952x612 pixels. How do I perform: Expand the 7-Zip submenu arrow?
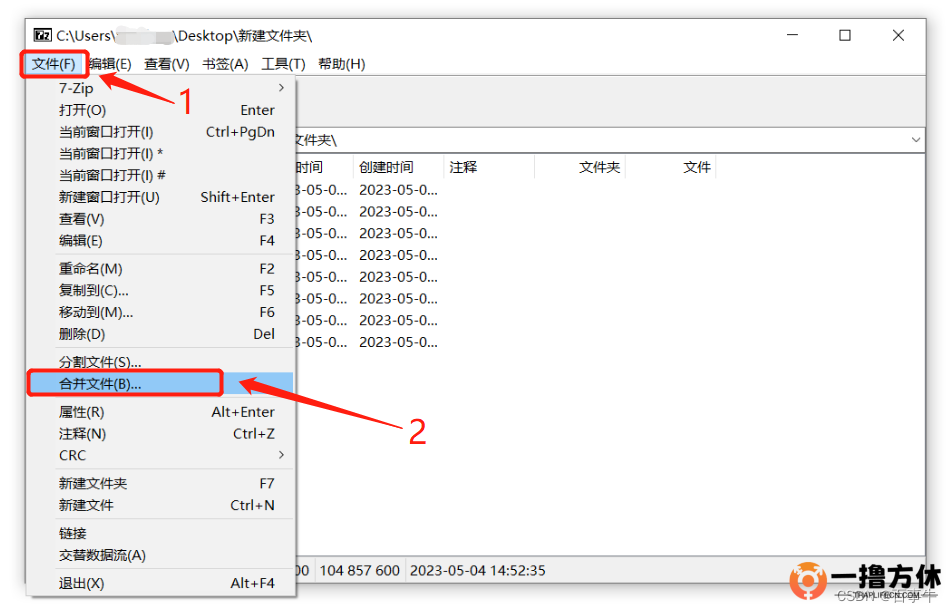281,88
